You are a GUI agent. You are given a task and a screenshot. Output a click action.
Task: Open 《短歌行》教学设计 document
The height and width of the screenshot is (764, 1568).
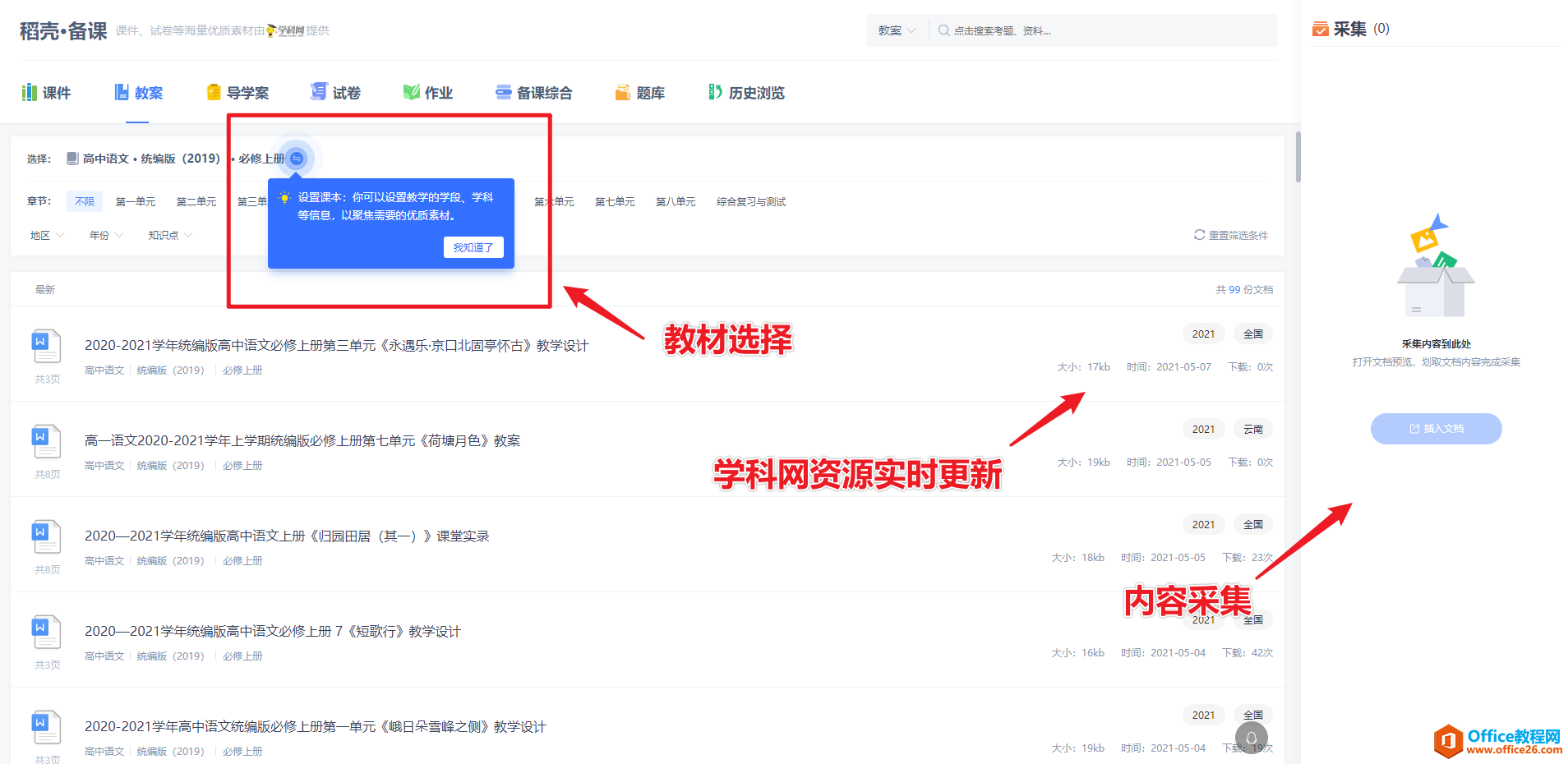273,632
